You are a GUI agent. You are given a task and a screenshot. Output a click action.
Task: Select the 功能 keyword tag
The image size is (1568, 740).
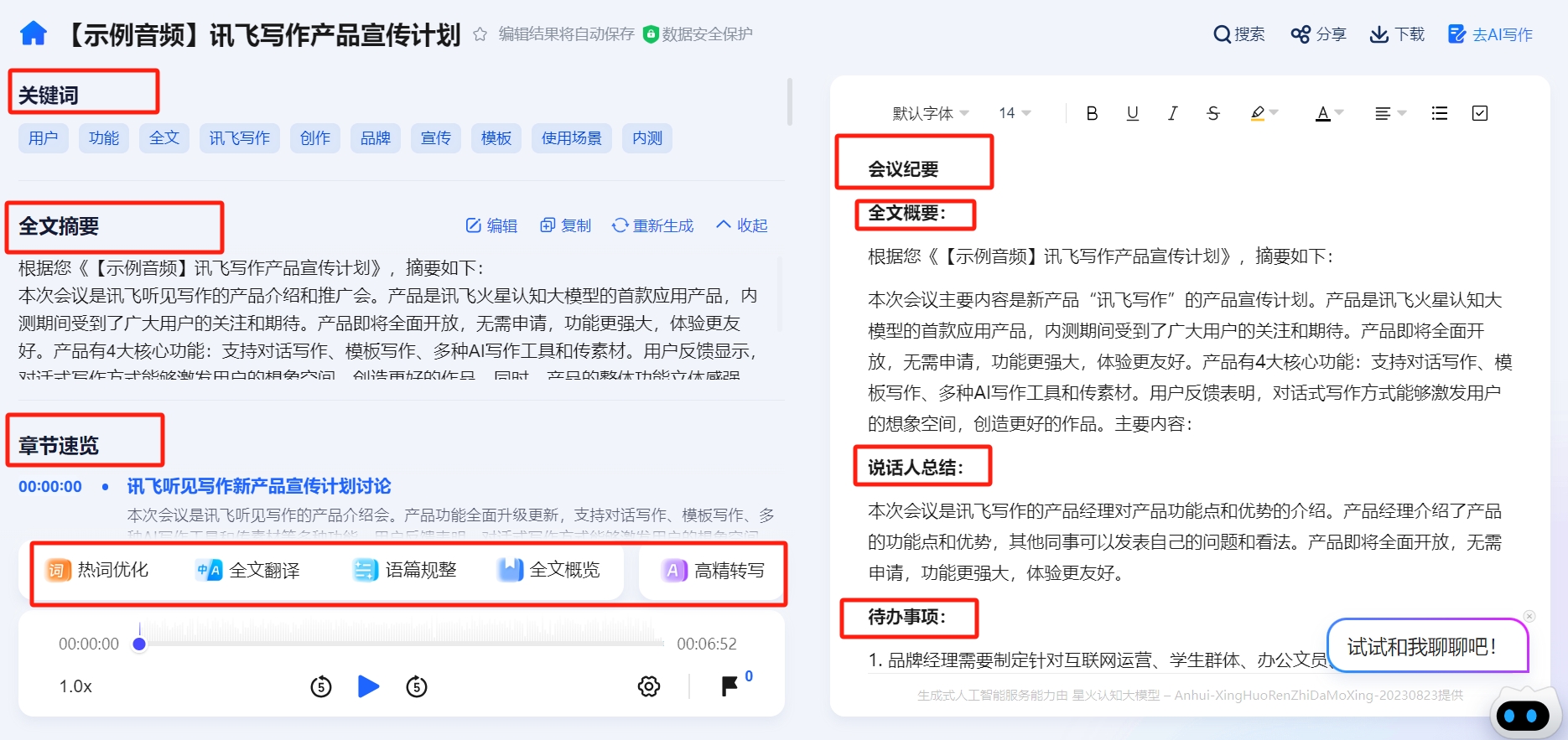104,138
